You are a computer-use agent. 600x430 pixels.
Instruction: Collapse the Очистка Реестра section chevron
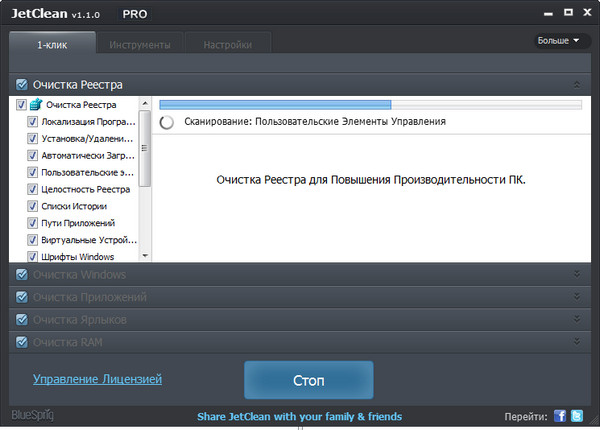click(577, 85)
